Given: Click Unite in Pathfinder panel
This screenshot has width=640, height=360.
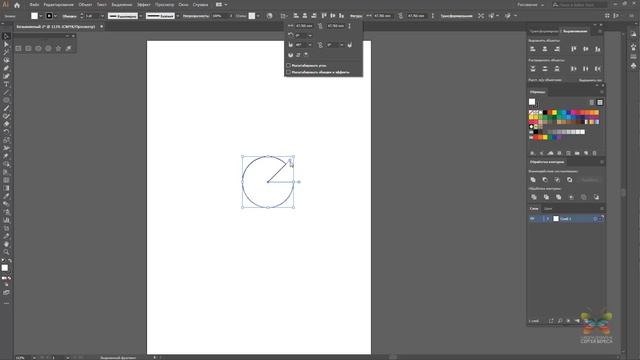Looking at the screenshot, I should [x=533, y=180].
